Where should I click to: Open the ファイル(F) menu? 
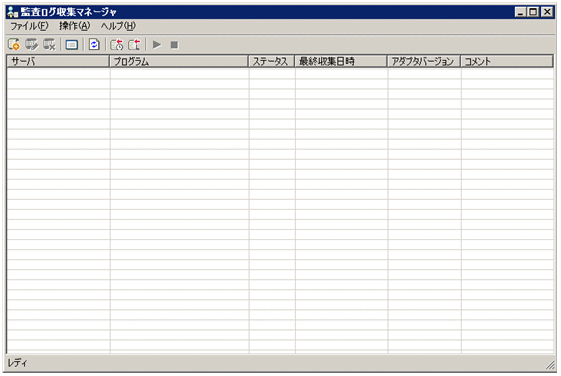[x=29, y=26]
